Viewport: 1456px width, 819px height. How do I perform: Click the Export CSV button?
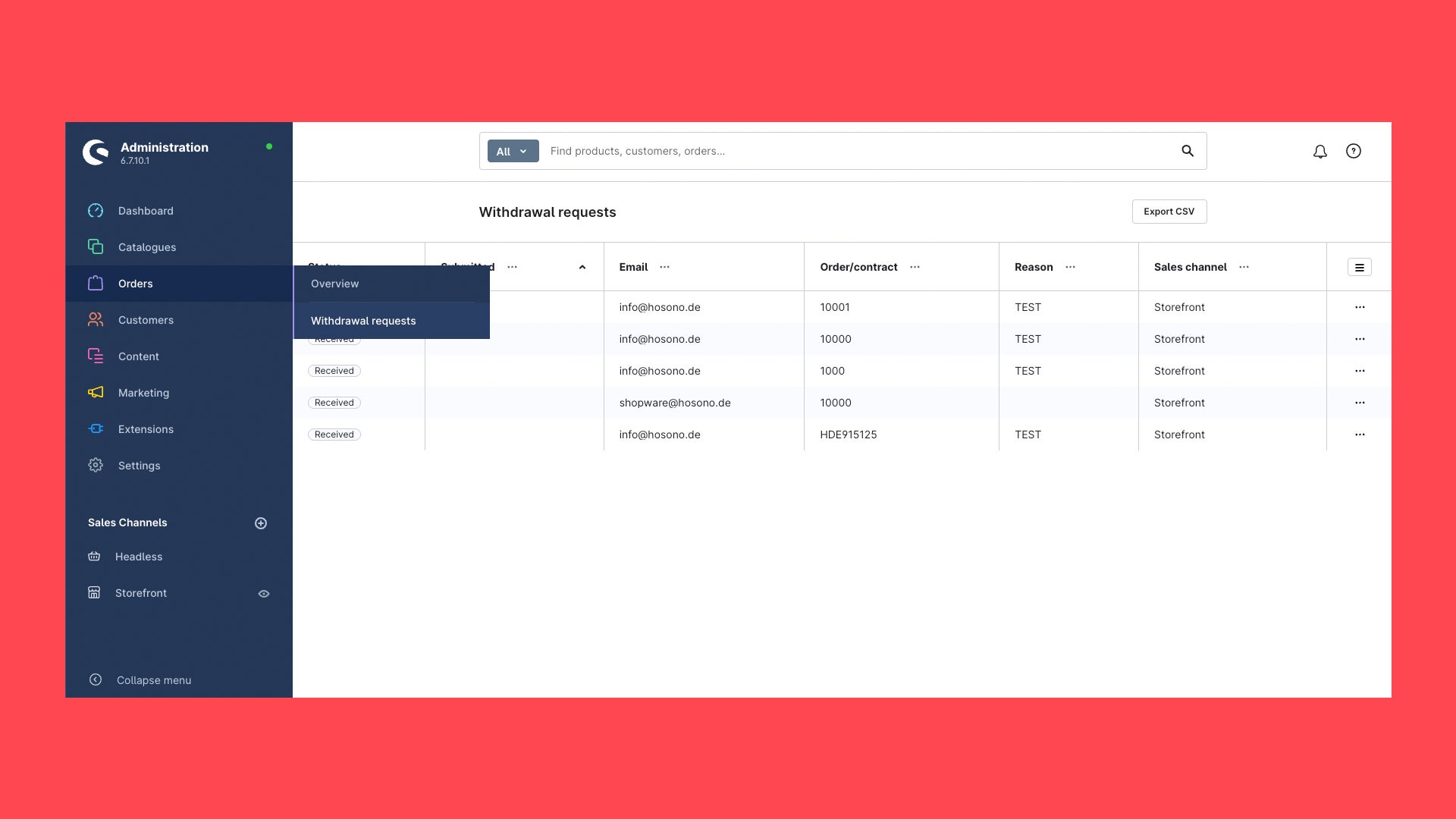(x=1169, y=212)
